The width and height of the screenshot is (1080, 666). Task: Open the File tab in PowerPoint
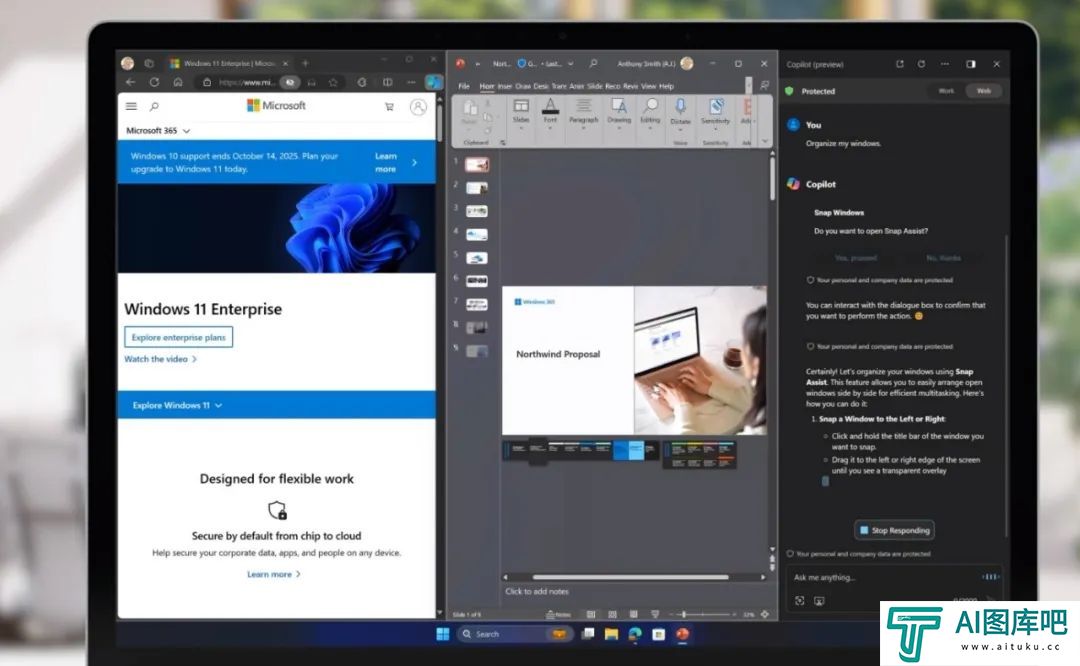tap(464, 86)
